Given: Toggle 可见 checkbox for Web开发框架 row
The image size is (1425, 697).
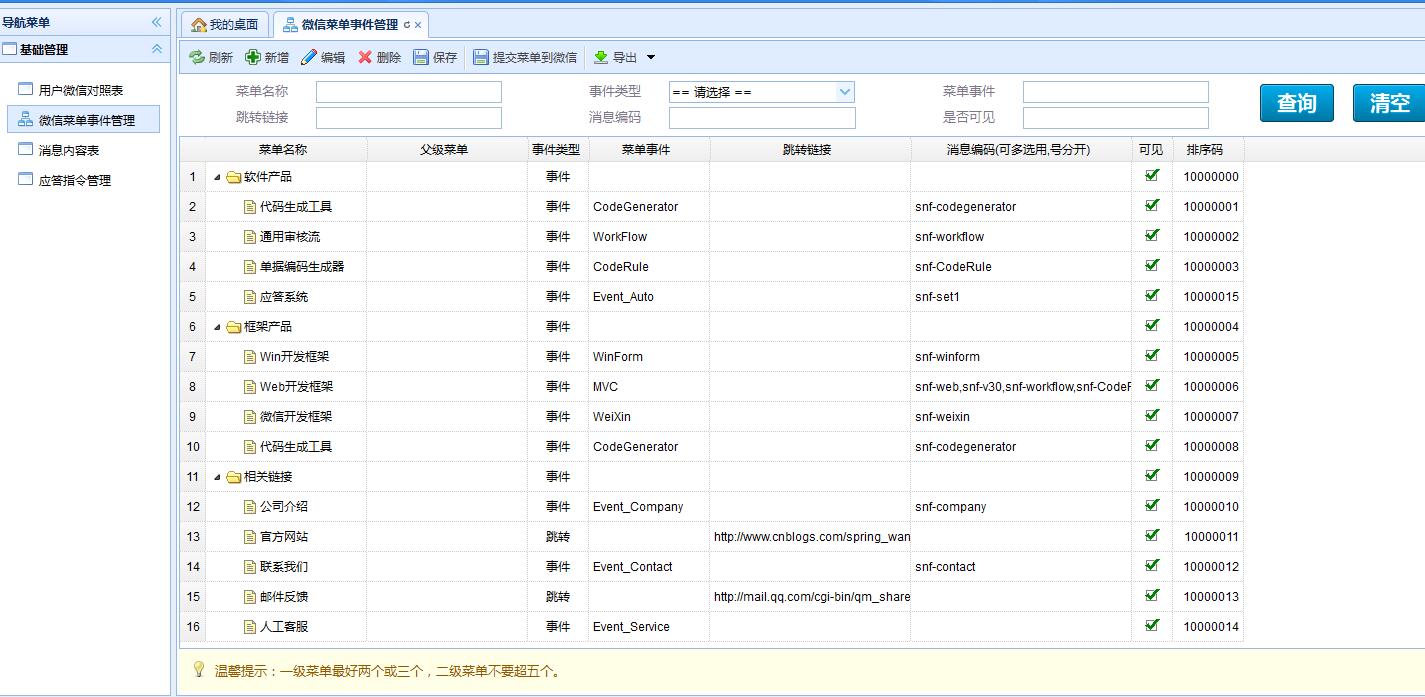Looking at the screenshot, I should tap(1152, 385).
